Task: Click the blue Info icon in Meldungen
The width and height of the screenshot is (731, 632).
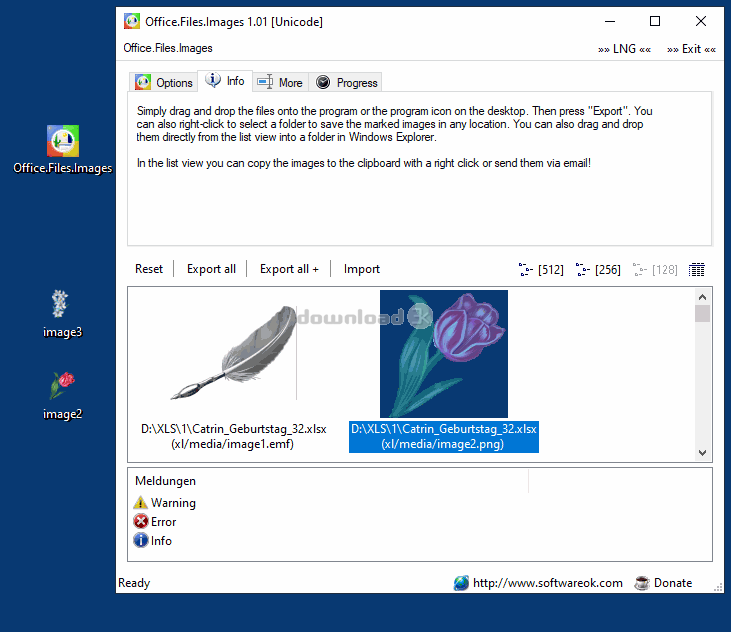Action: pos(140,540)
